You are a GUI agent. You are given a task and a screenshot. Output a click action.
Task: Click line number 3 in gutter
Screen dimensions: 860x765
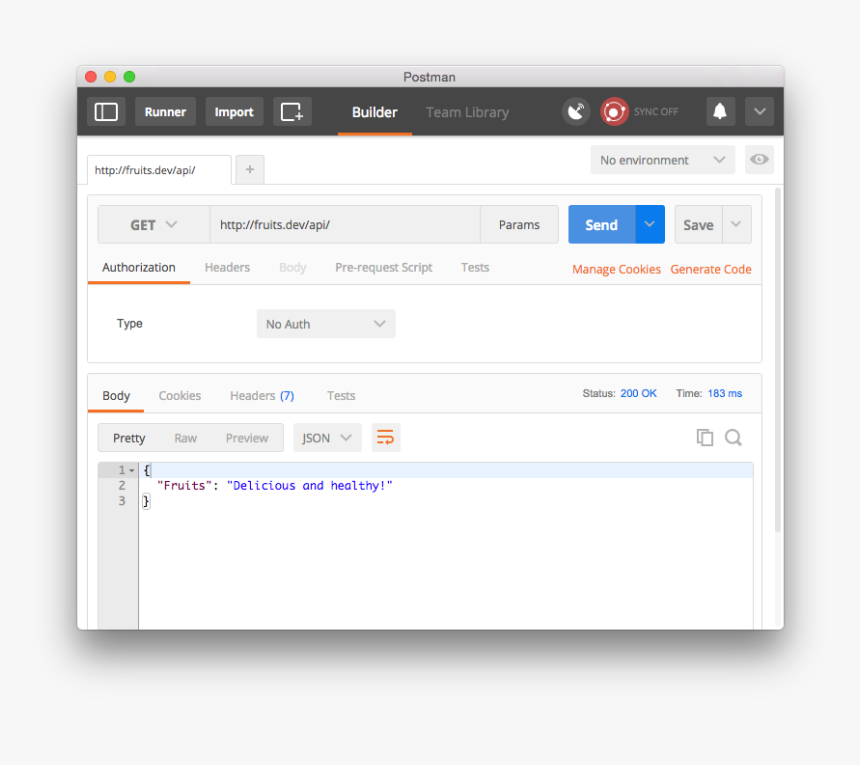coord(122,501)
